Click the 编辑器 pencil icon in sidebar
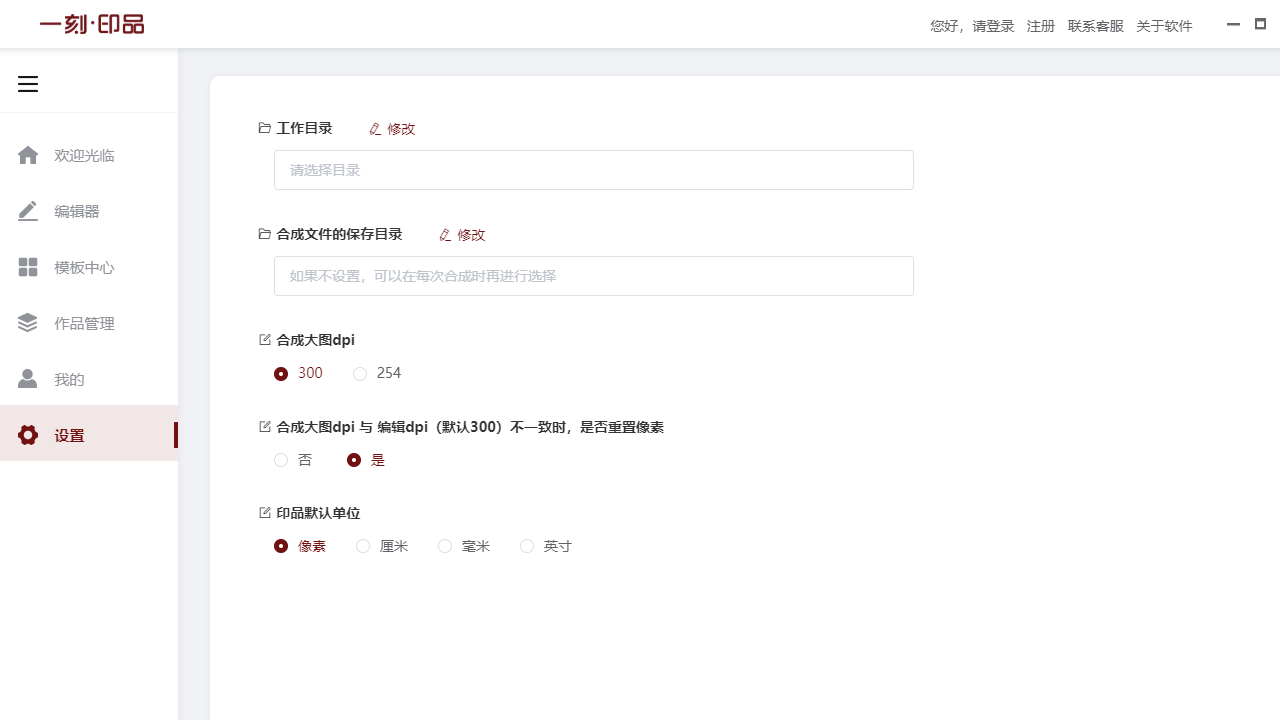The image size is (1280, 720). point(28,211)
